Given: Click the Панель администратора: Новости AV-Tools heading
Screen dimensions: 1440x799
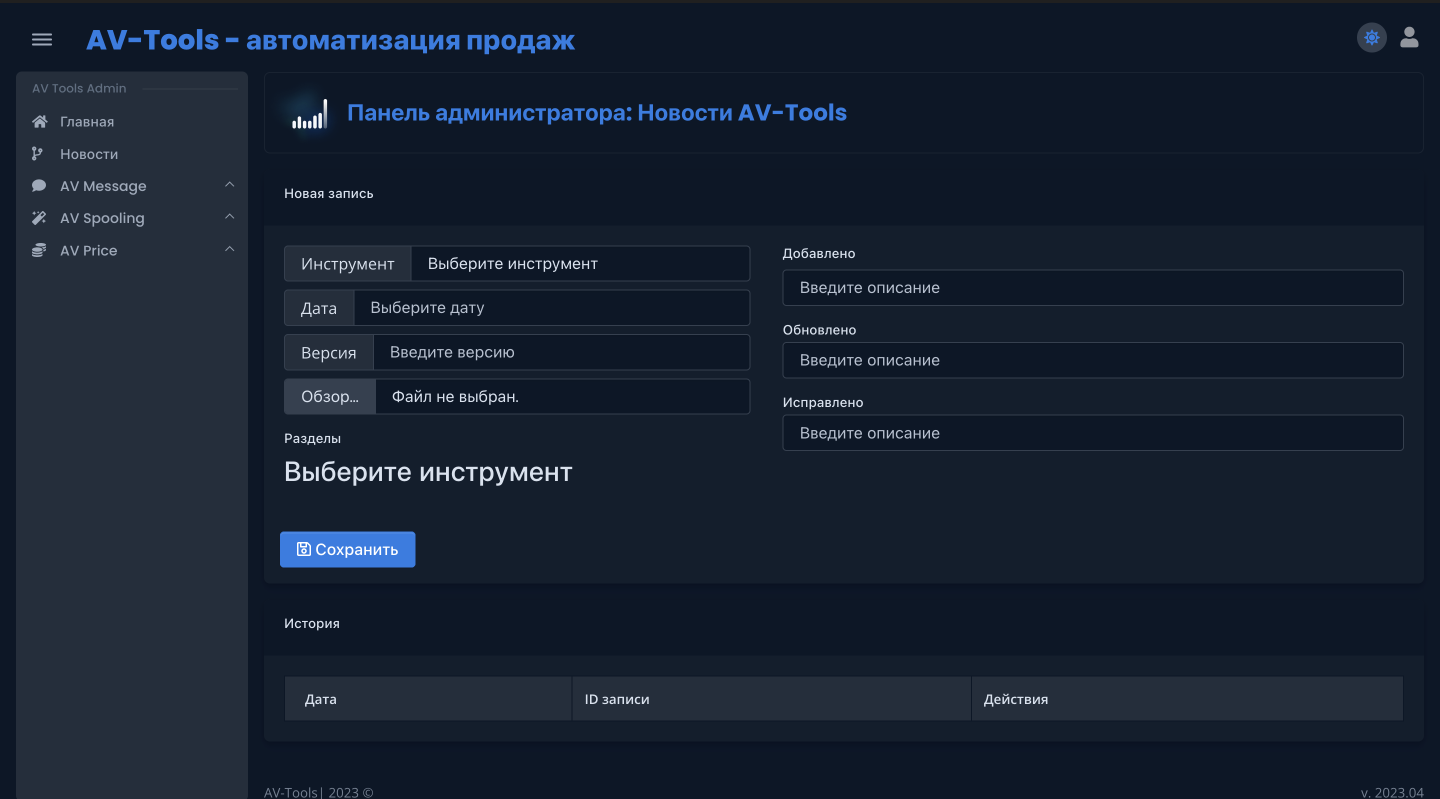Looking at the screenshot, I should [x=597, y=113].
